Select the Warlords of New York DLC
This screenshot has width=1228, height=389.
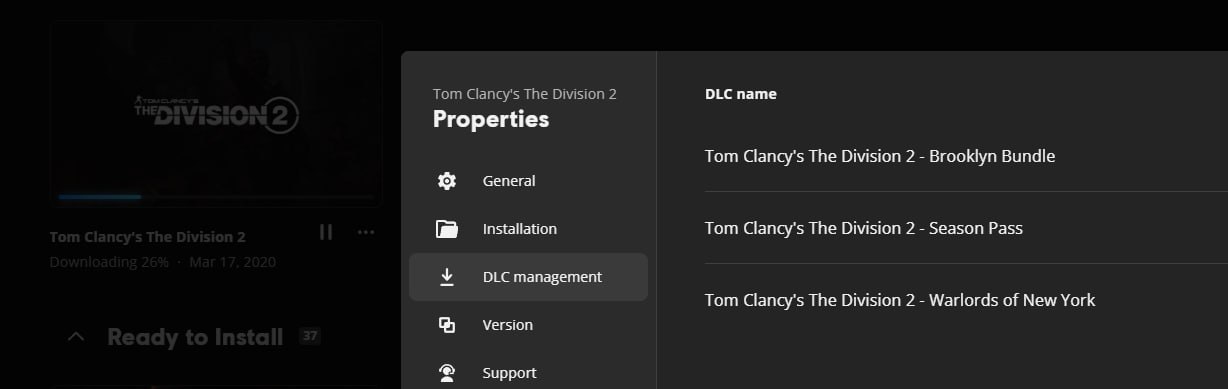click(966, 300)
